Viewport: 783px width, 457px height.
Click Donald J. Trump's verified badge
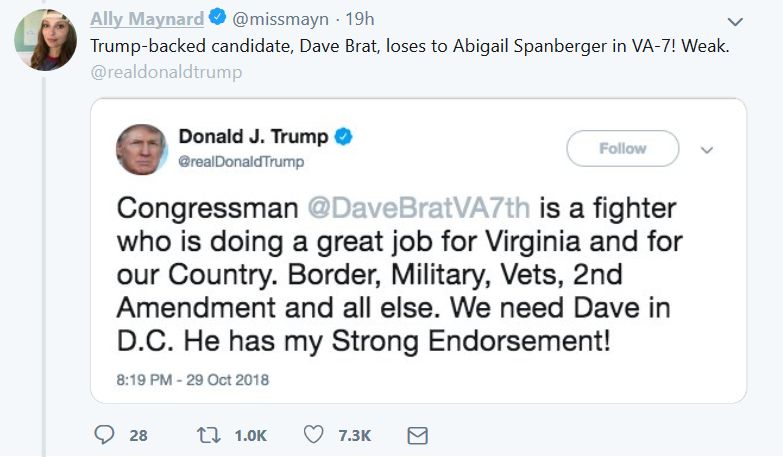click(x=343, y=137)
